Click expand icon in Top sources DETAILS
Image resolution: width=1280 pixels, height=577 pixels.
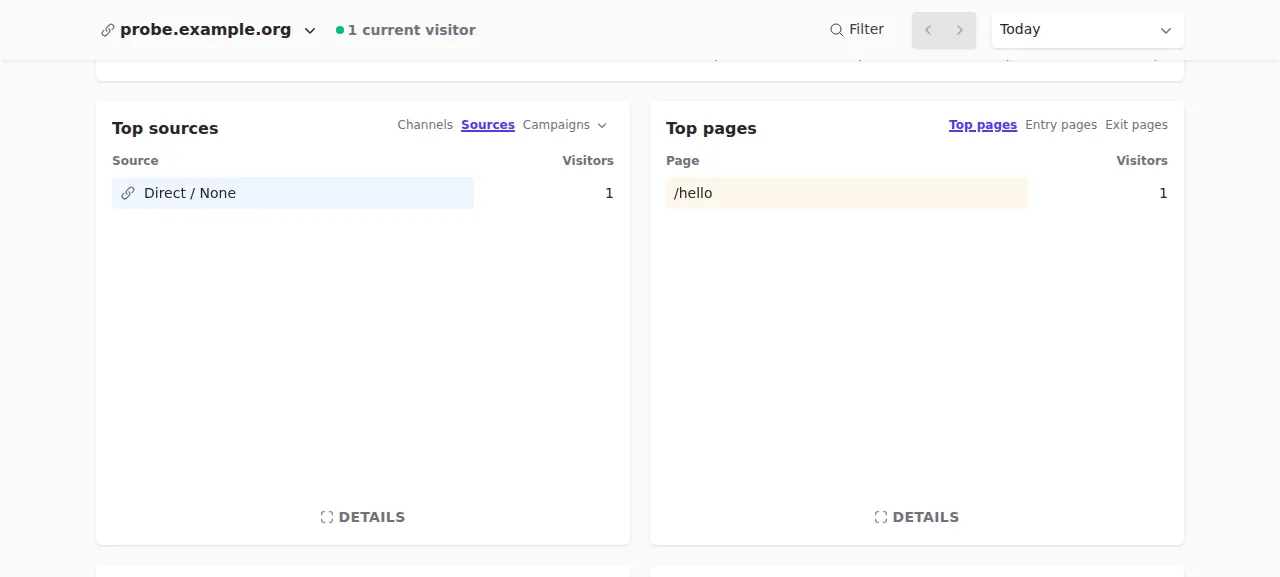(x=327, y=517)
